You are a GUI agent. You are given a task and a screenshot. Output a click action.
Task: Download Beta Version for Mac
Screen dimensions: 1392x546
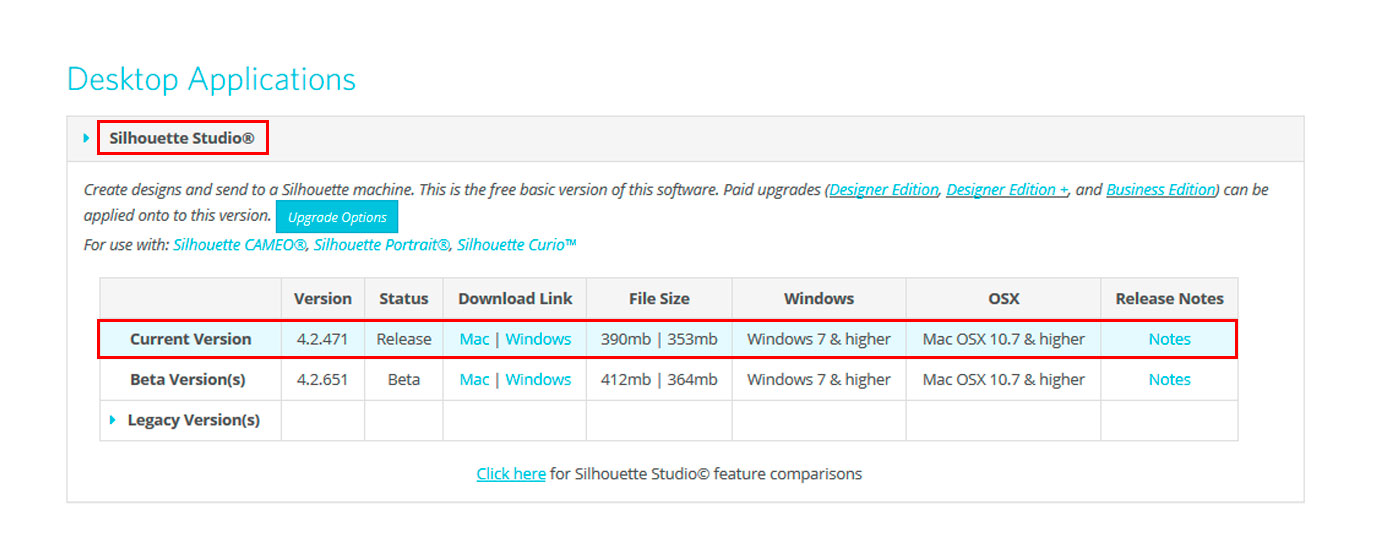(x=474, y=379)
